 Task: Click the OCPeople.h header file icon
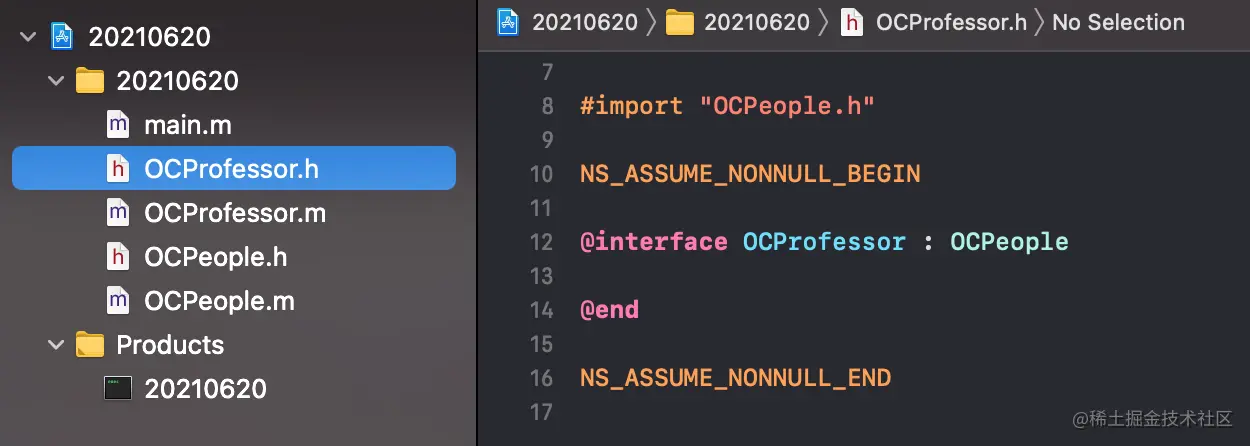(118, 257)
